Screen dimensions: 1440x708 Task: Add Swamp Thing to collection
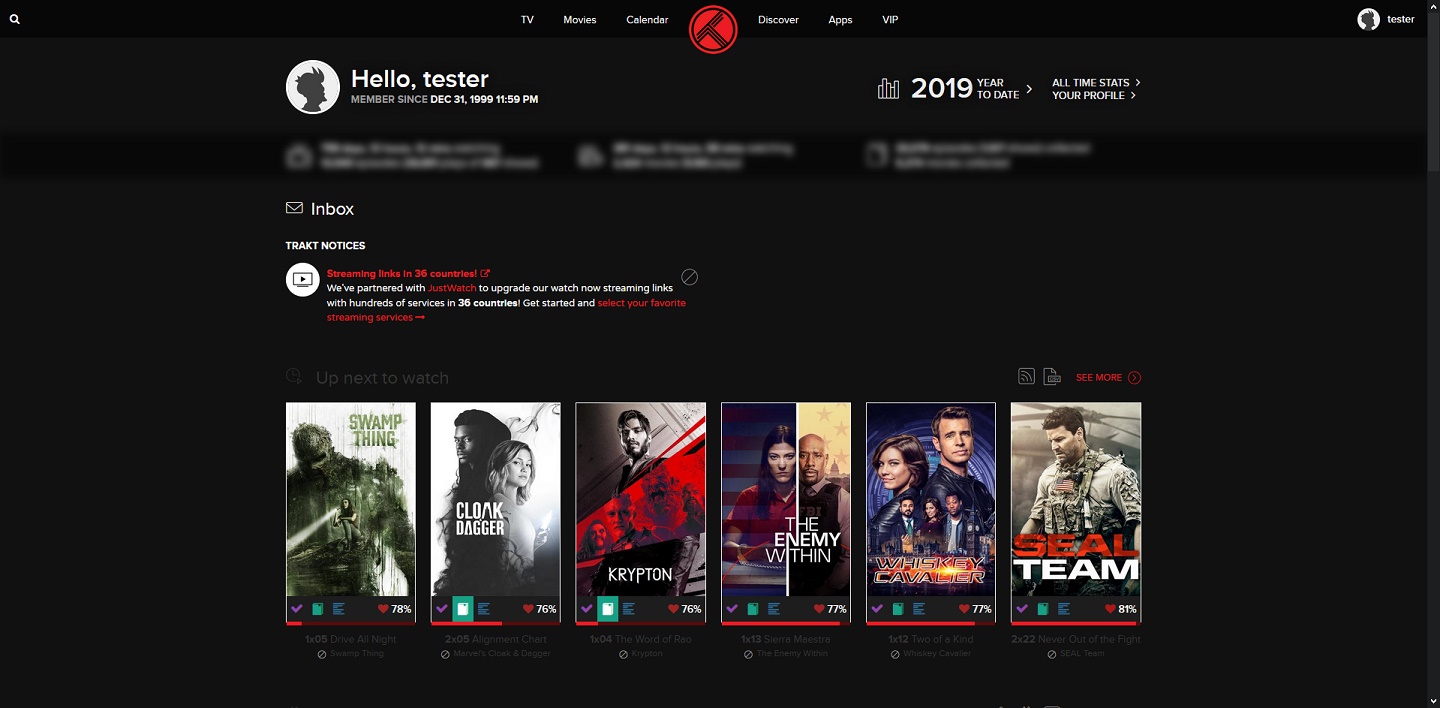tap(317, 608)
